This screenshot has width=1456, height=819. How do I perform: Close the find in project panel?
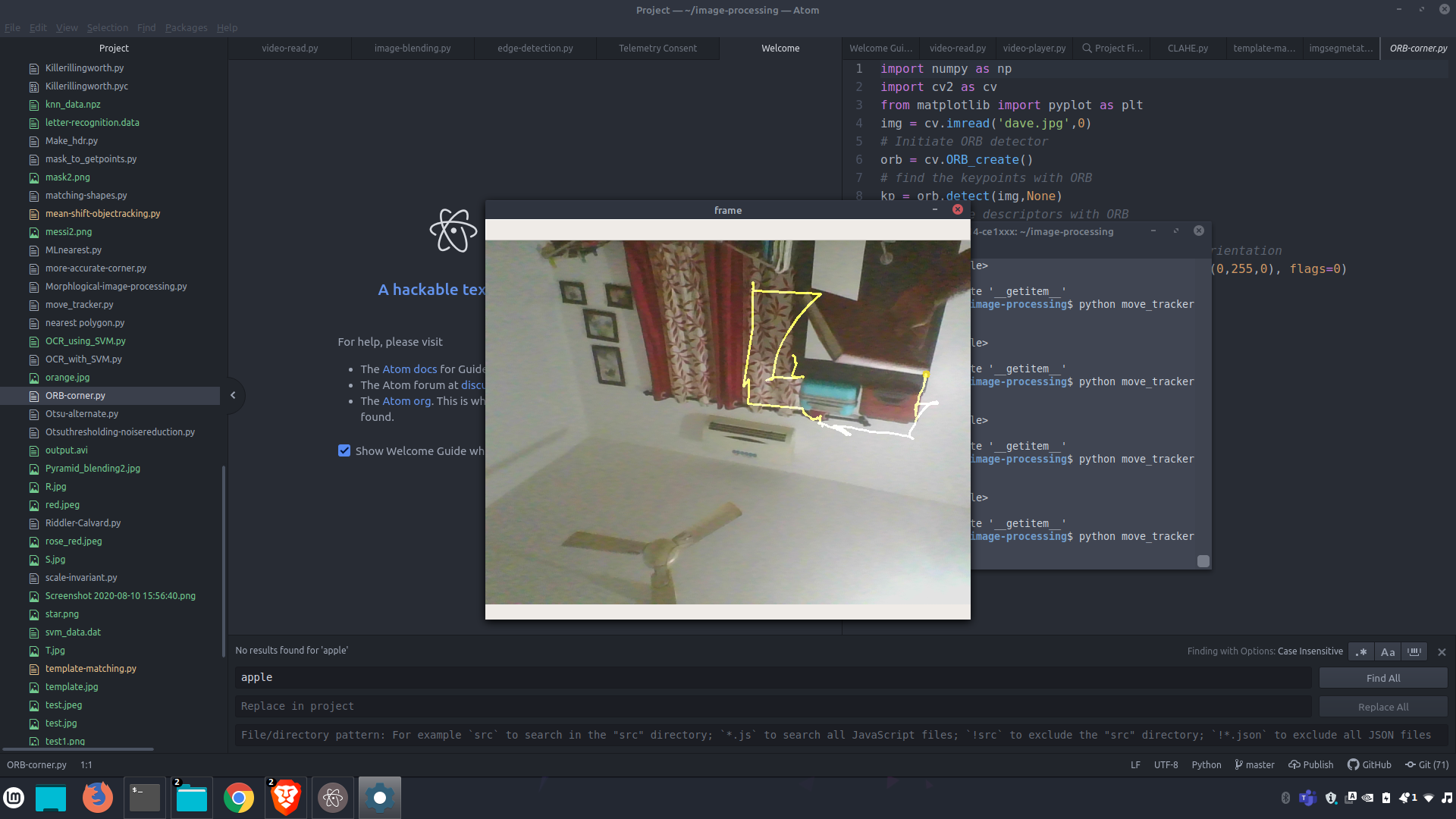click(1442, 652)
